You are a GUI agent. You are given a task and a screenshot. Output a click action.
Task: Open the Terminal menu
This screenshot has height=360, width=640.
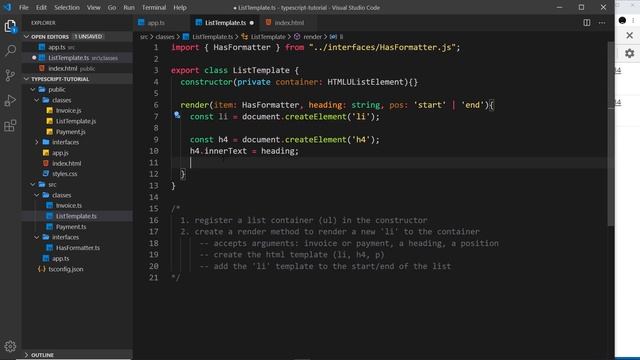[154, 7]
